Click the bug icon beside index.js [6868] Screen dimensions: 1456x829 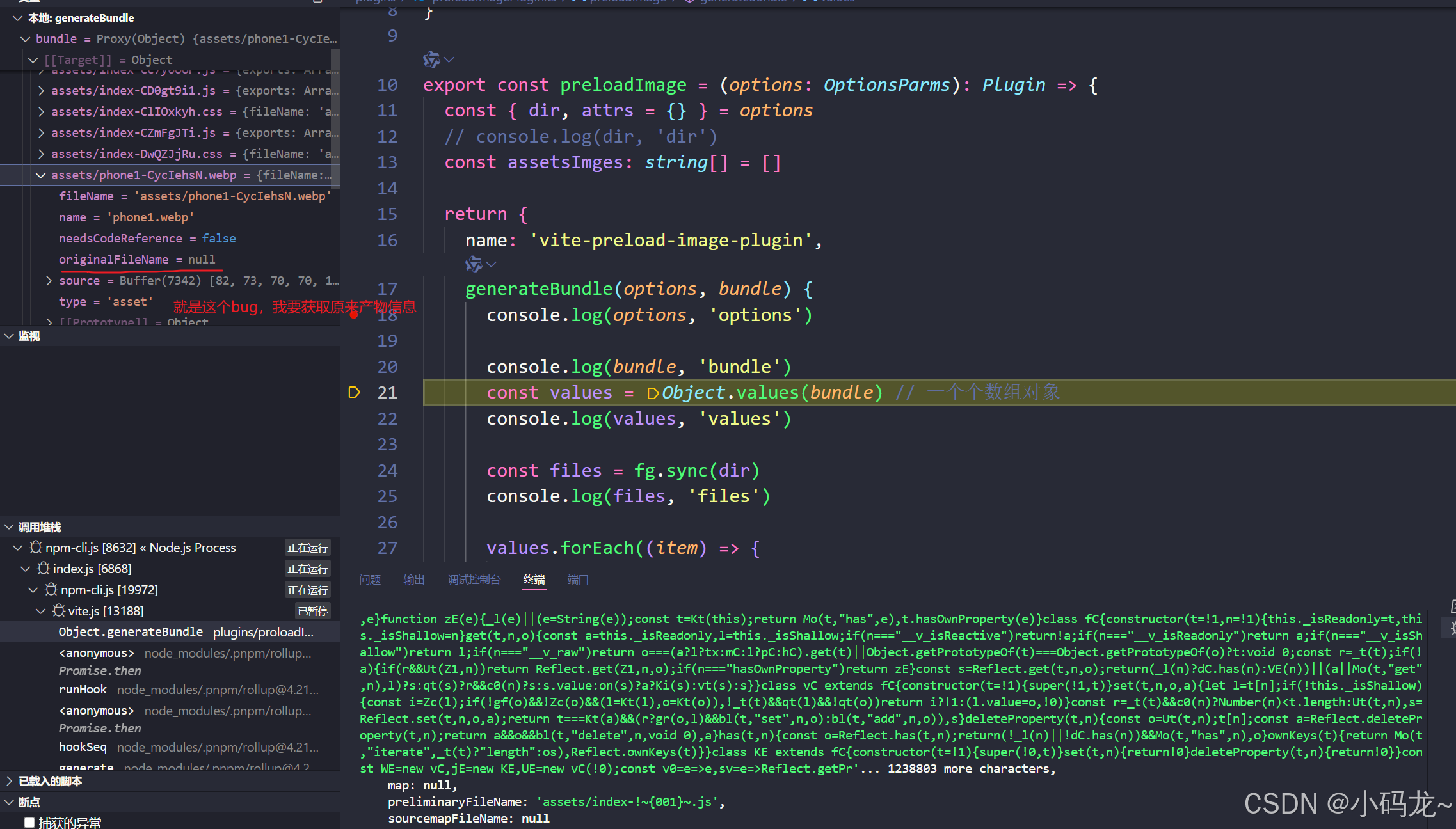coord(43,568)
